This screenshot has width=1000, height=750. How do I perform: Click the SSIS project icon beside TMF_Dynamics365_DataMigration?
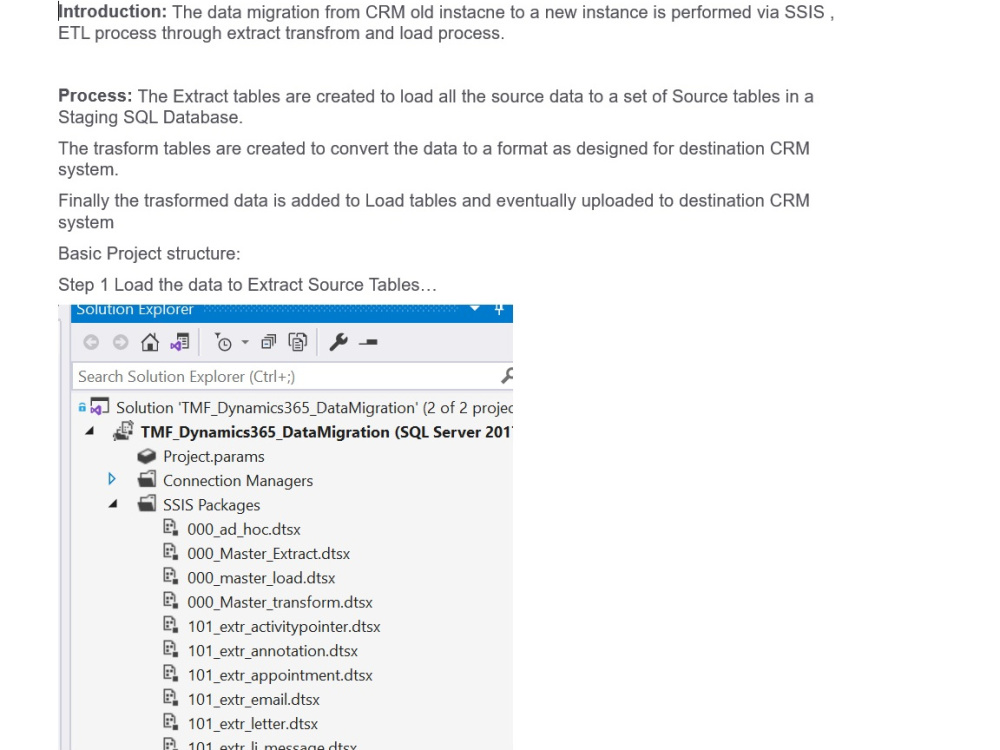123,431
